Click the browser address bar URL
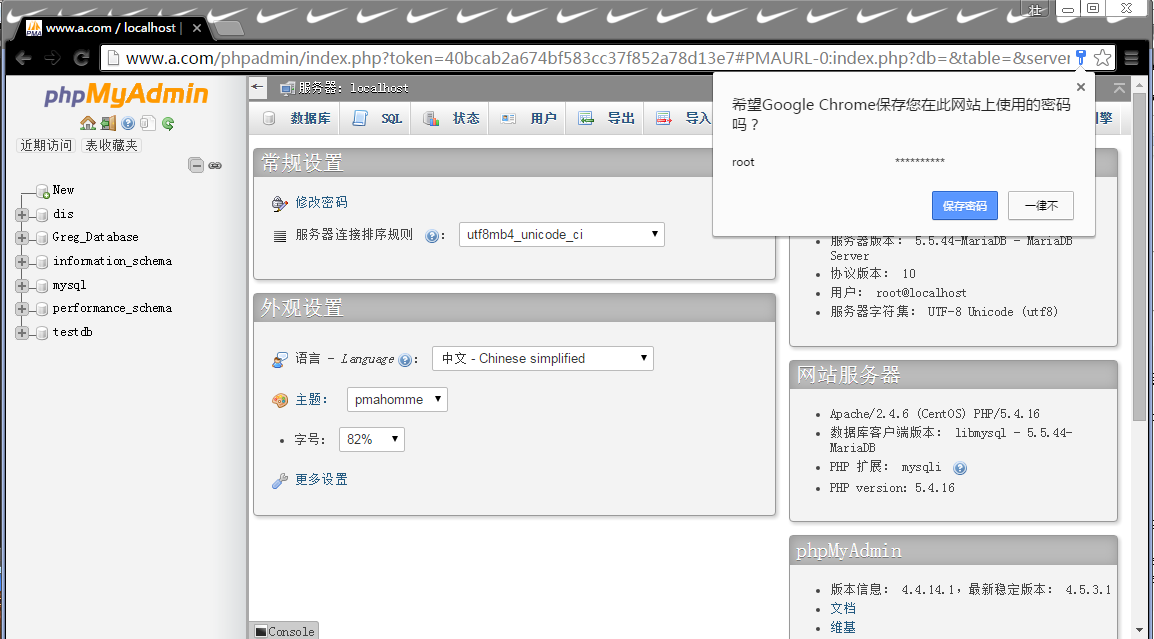 coord(597,58)
